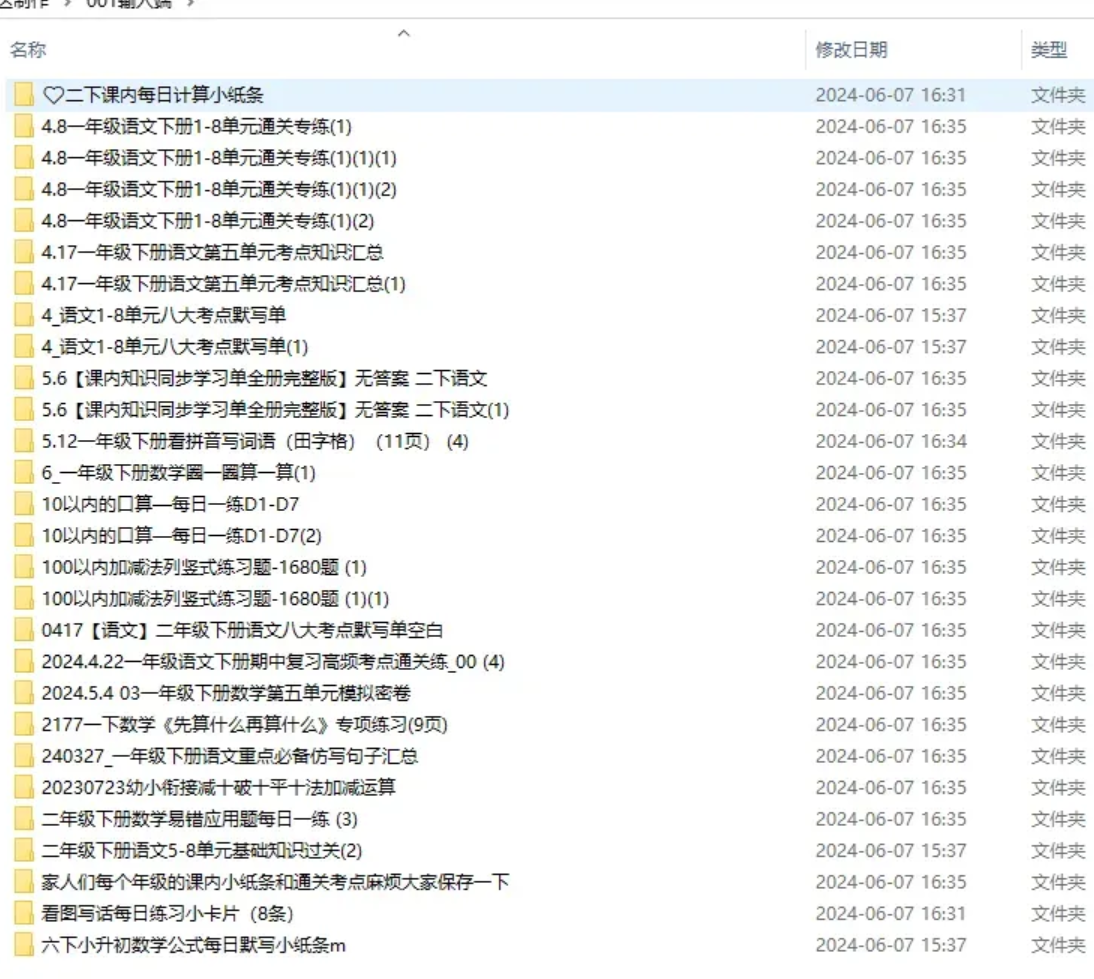Select name 240327_一年级下册语文重点必备仿写句子汇总
Screen dimensions: 1094x979
coord(230,756)
